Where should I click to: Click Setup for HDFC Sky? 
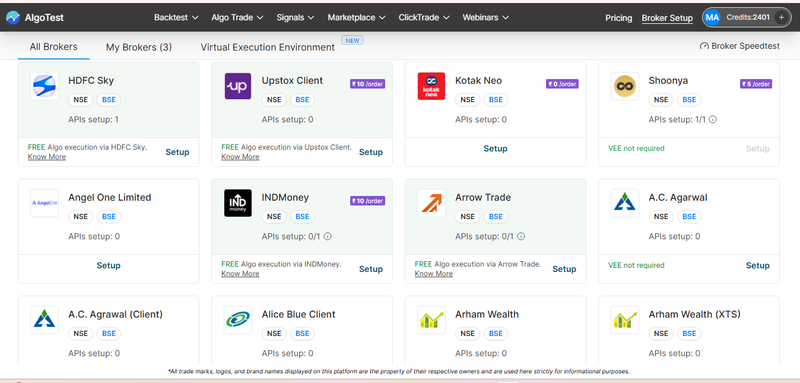point(177,152)
